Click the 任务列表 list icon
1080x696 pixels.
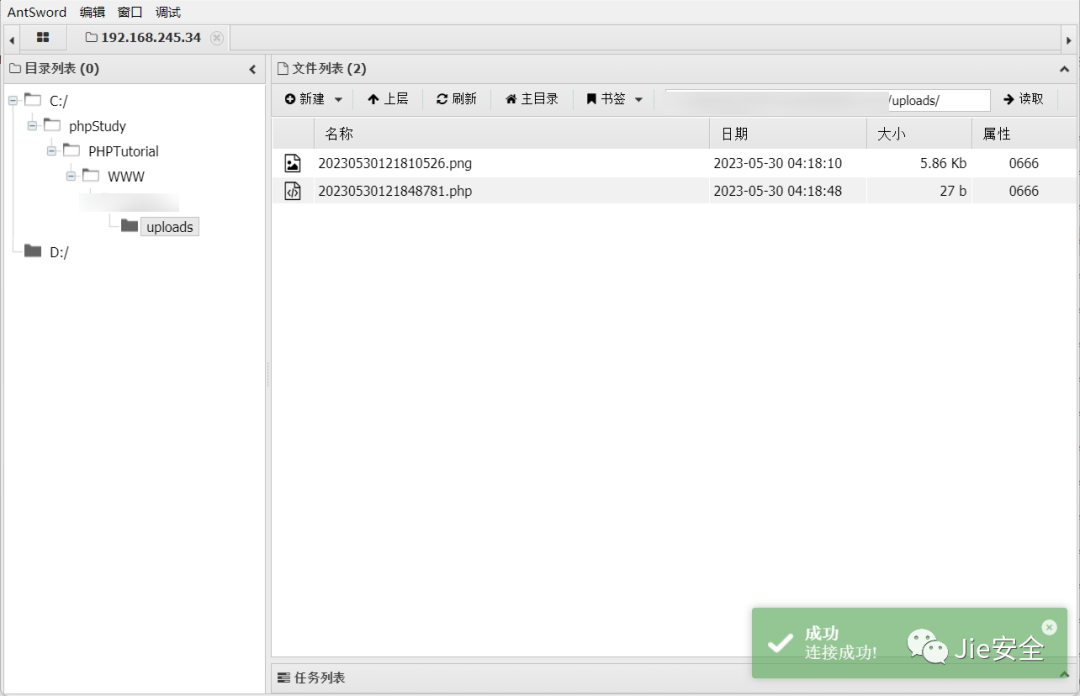[284, 678]
